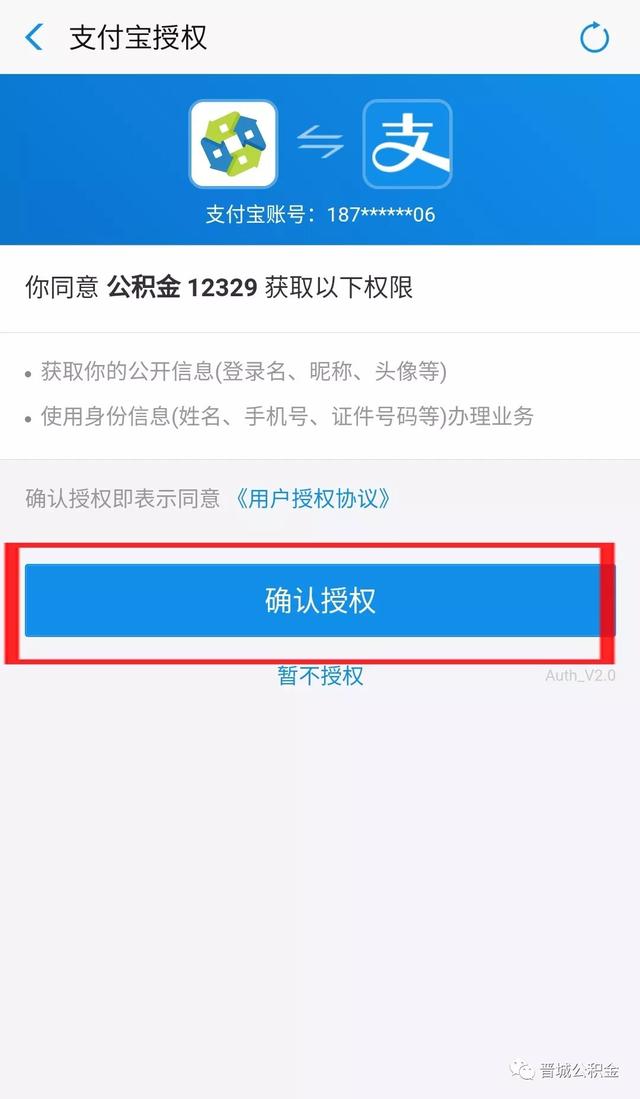The image size is (640, 1099).
Task: Select the 使用身份信息 permission line
Action: tap(287, 416)
